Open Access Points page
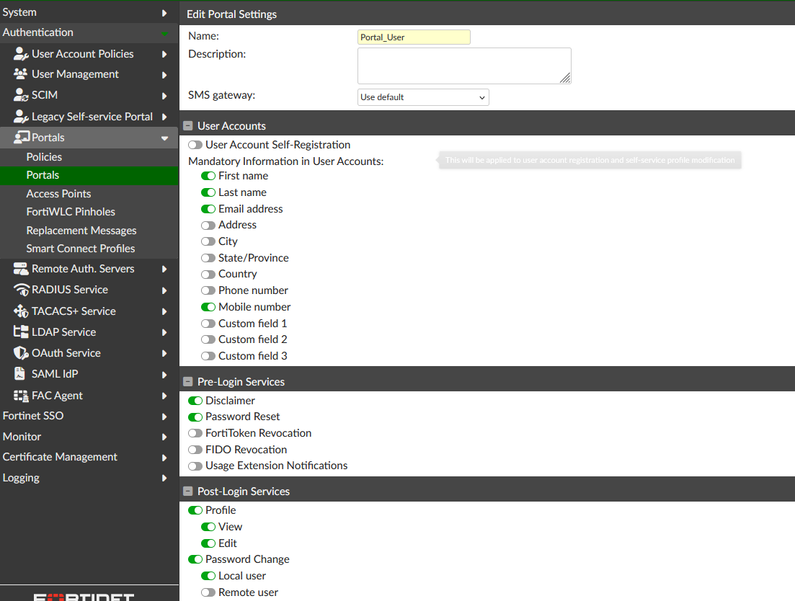The width and height of the screenshot is (795, 601). point(59,194)
